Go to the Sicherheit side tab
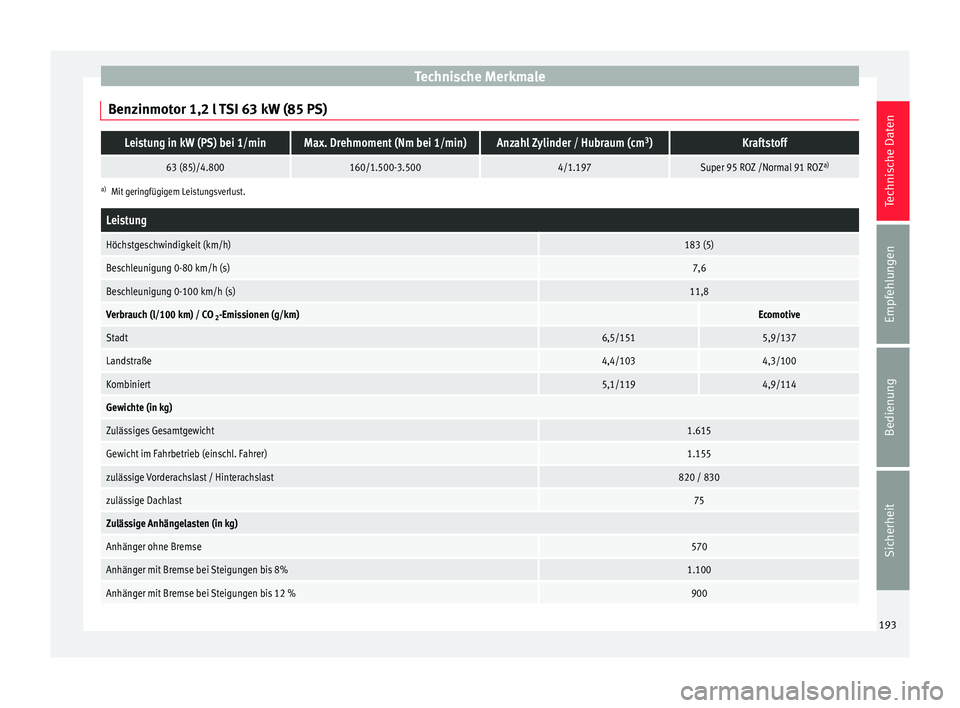Screen dimensions: 960x708 coord(892,530)
